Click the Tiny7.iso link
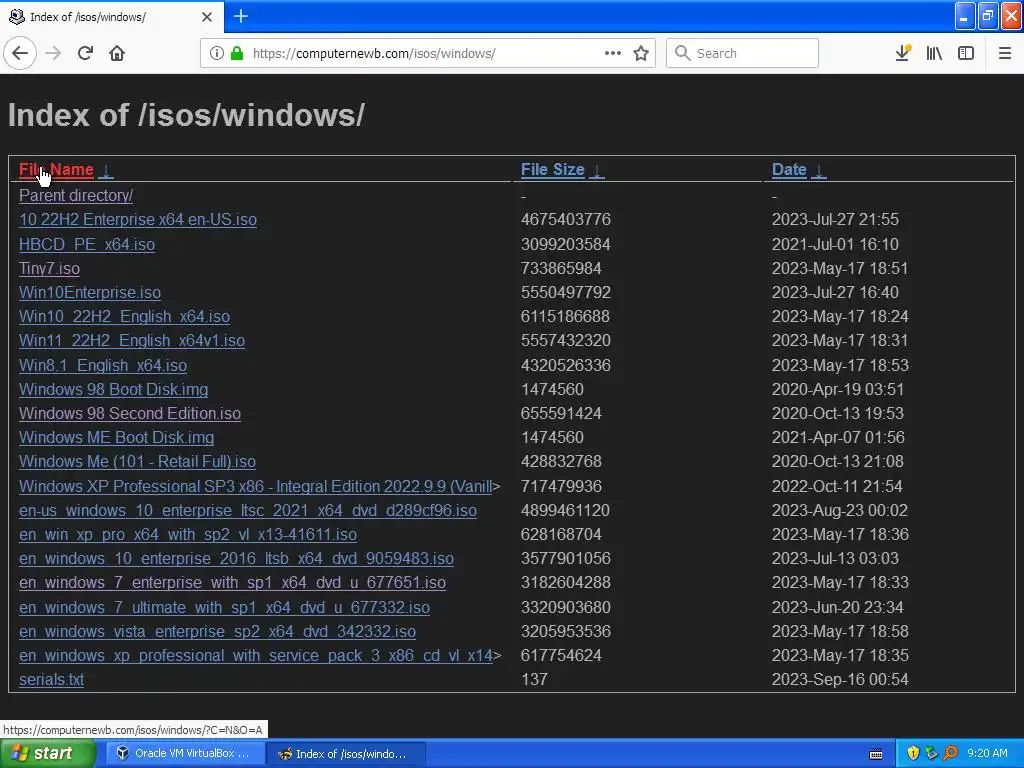Viewport: 1024px width, 768px height. pyautogui.click(x=50, y=268)
